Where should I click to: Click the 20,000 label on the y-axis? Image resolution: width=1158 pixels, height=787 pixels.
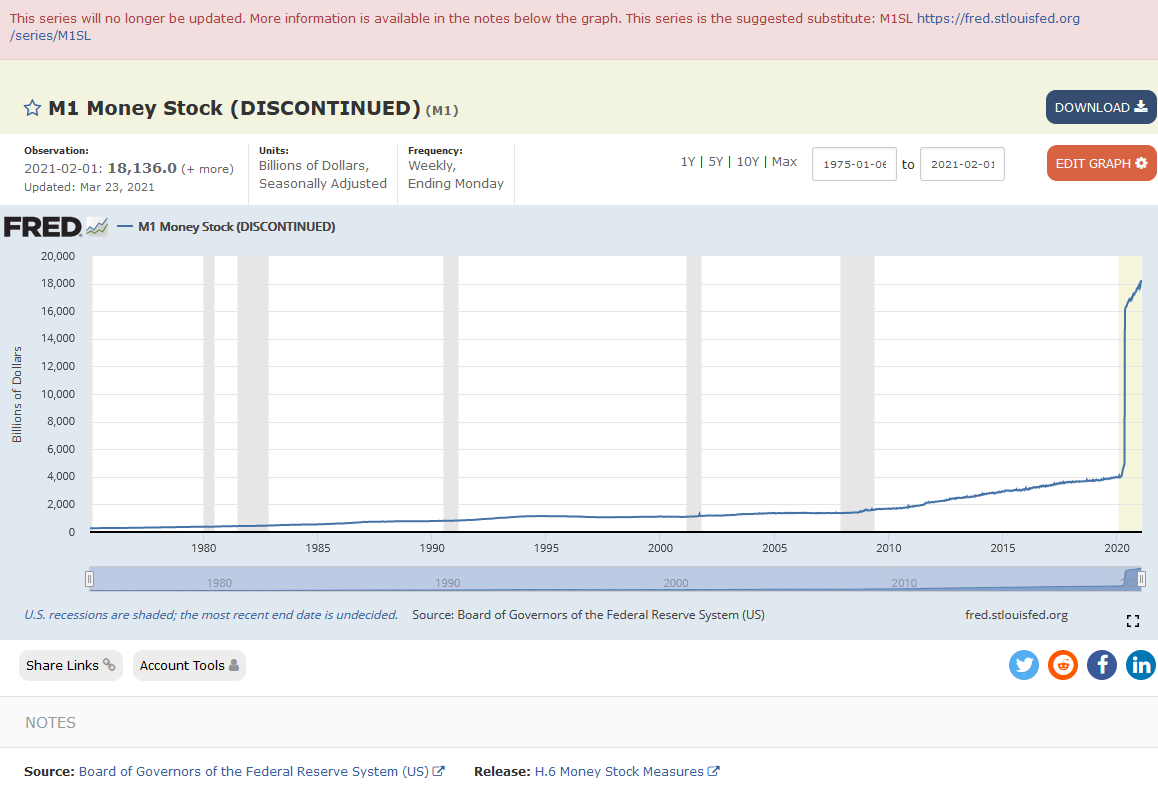click(x=58, y=256)
